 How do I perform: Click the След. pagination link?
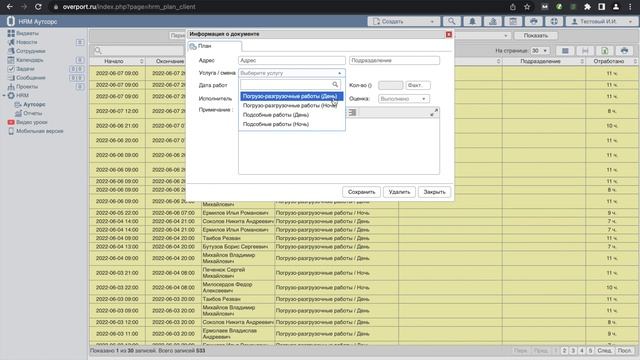pyautogui.click(x=604, y=351)
